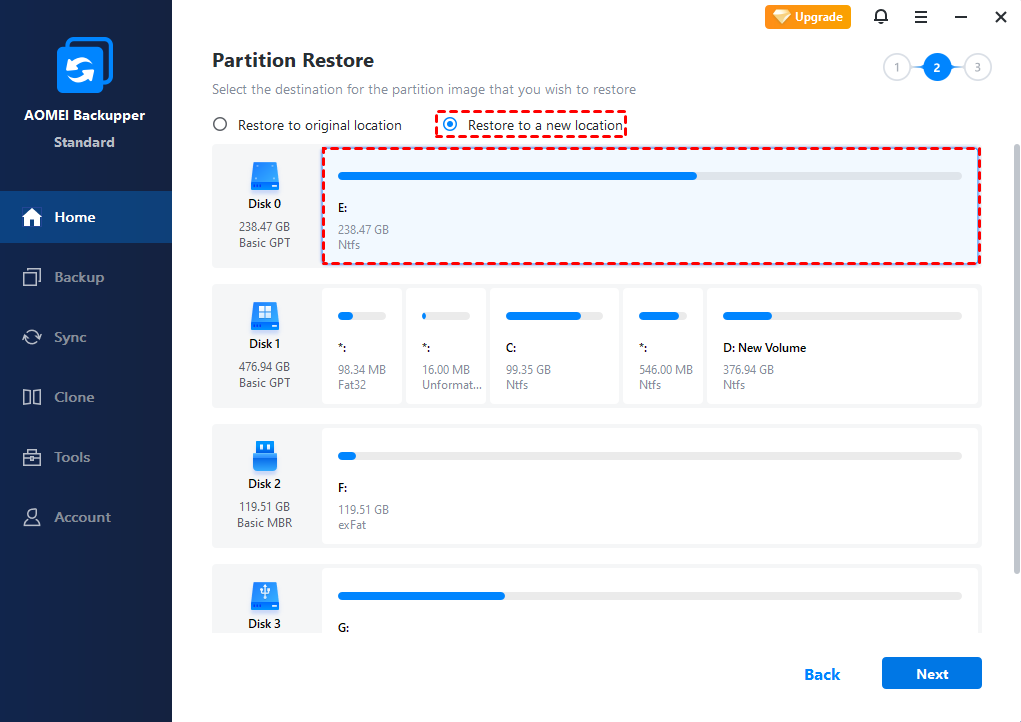
Task: Click the AOMEI Backupper logo icon
Action: click(85, 65)
